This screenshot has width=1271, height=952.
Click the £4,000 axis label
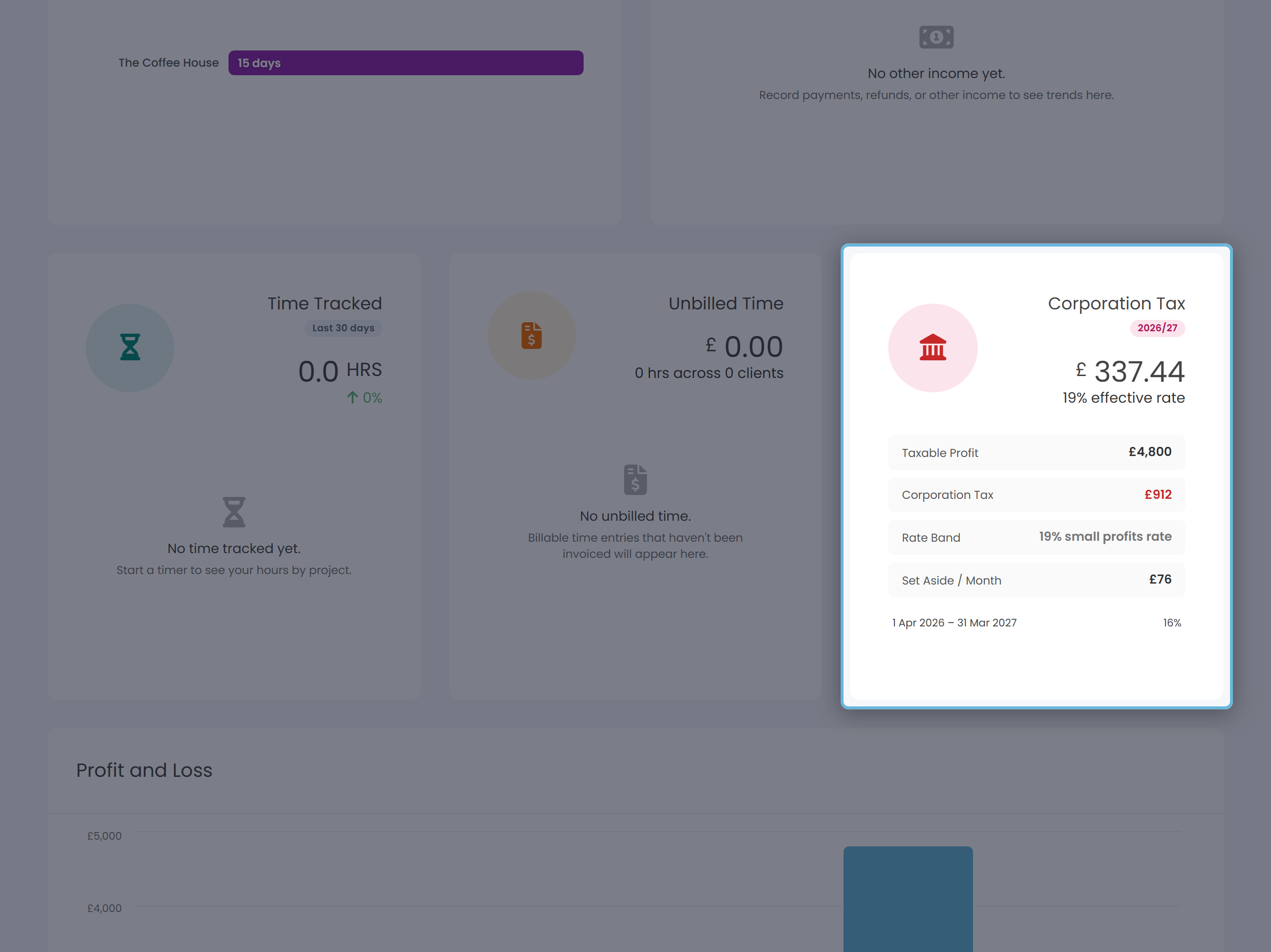point(105,908)
